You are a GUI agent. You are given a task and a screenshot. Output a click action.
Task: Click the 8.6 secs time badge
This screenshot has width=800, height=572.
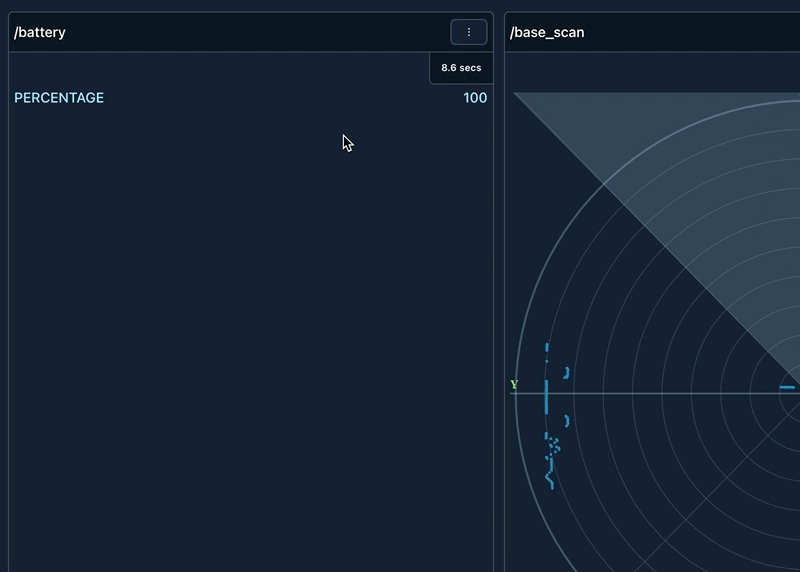[461, 68]
